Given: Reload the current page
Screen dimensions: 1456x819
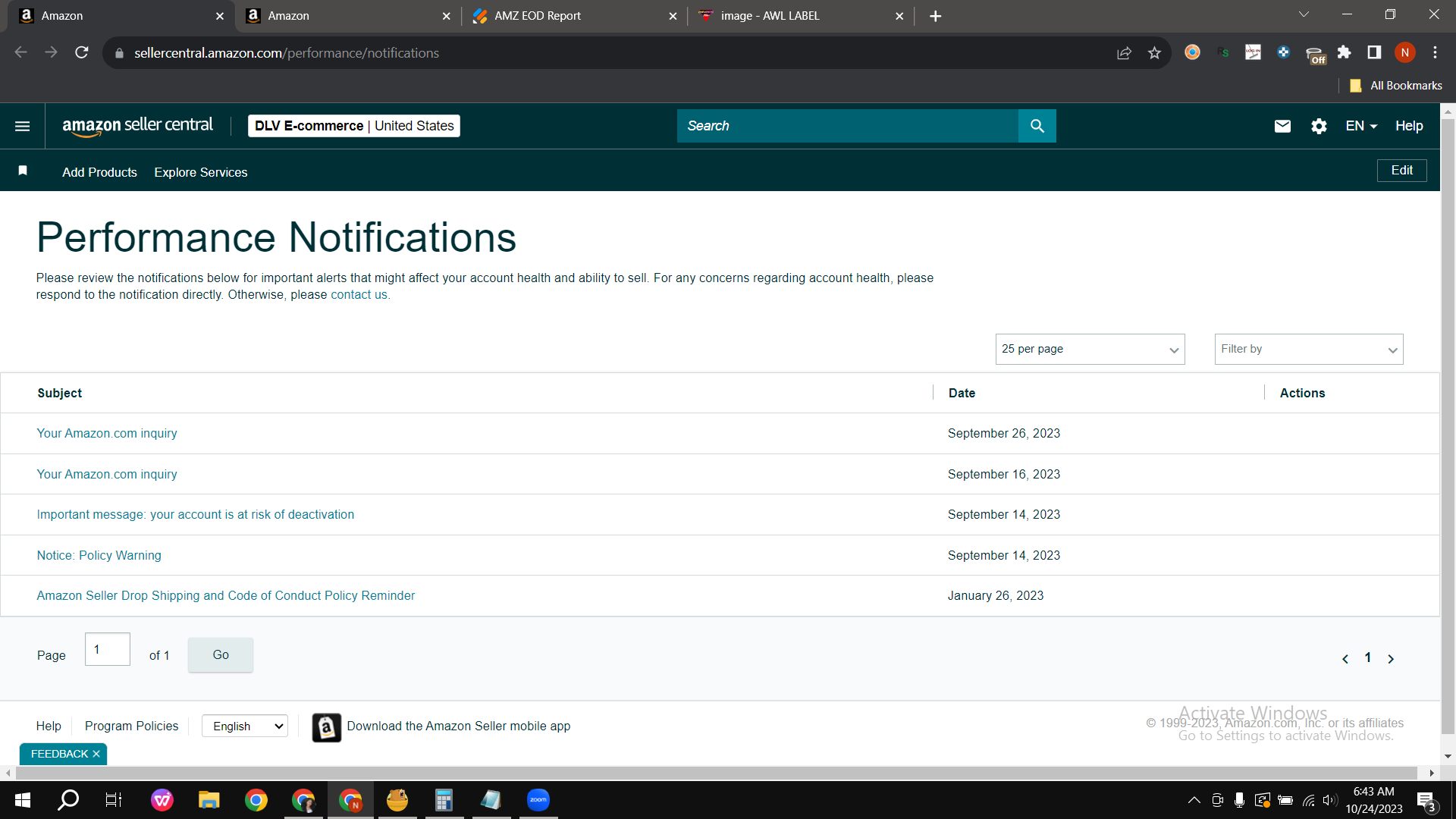Looking at the screenshot, I should pyautogui.click(x=82, y=52).
